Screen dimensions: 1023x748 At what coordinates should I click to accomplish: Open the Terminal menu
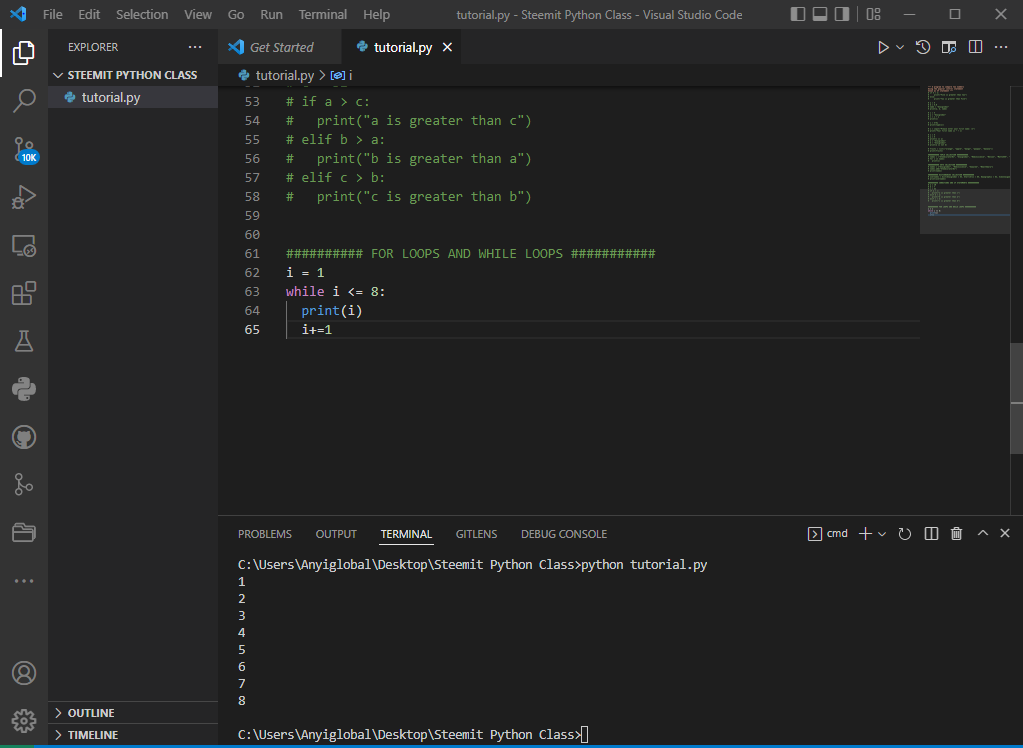click(323, 15)
